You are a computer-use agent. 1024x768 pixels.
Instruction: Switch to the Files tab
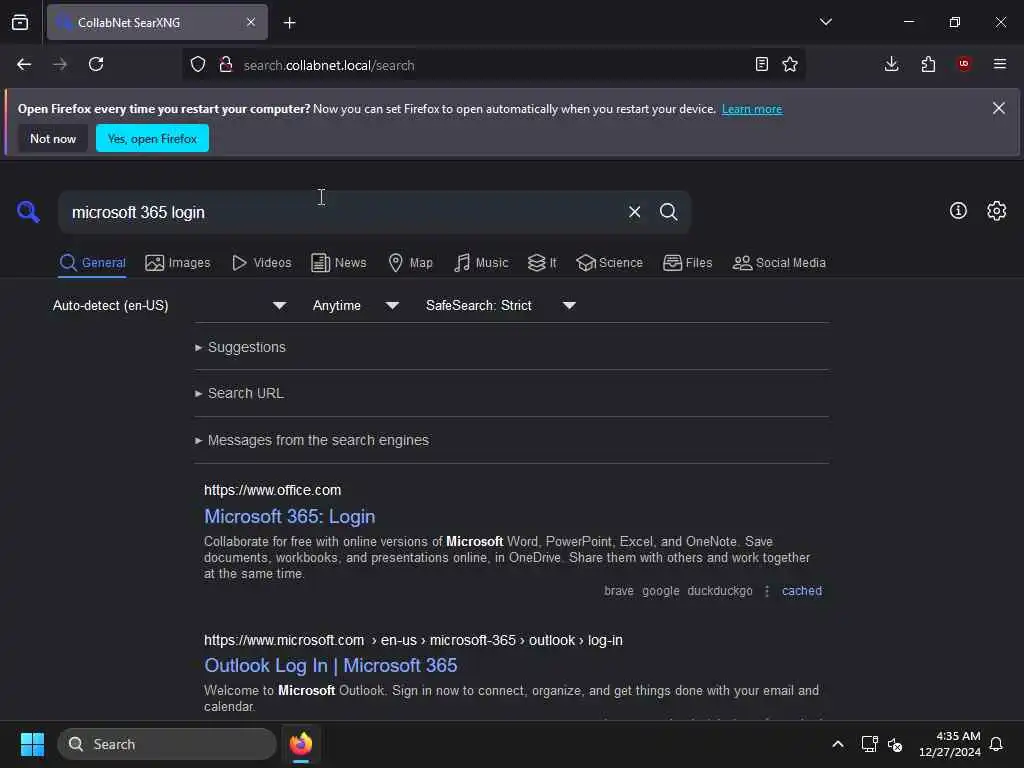pos(687,263)
